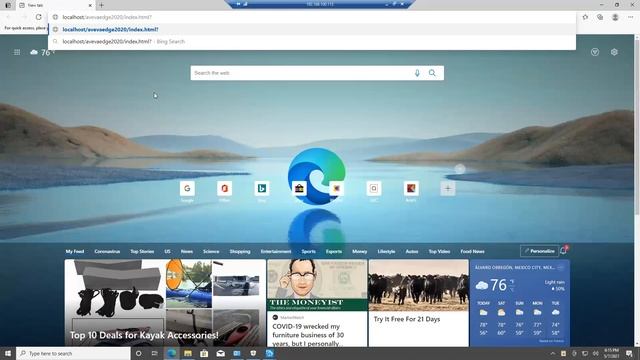The image size is (640, 360).
Task: Click the cloud weather 76 widget
Action: [x=42, y=52]
